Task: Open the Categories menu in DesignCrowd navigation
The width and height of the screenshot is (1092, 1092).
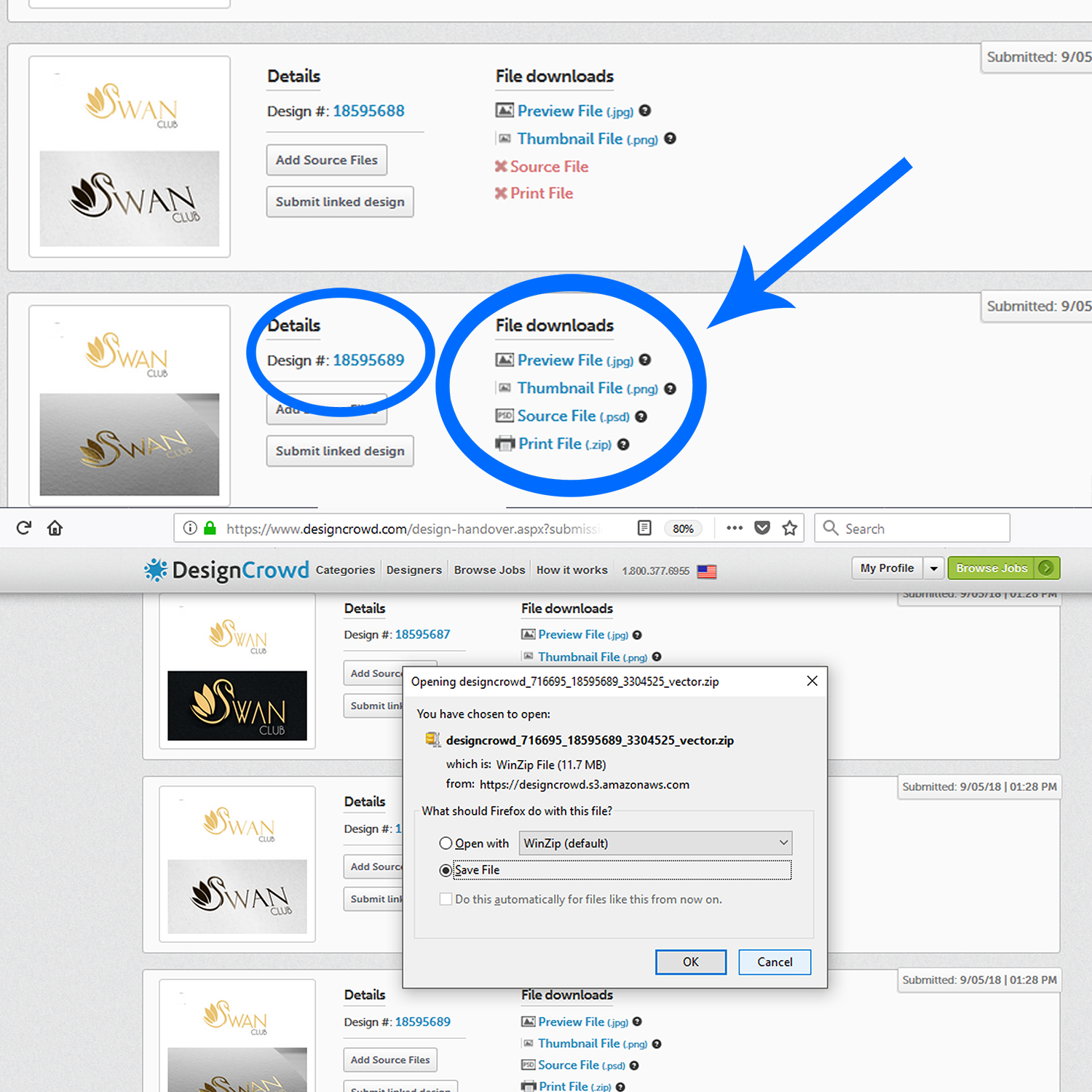Action: [345, 570]
